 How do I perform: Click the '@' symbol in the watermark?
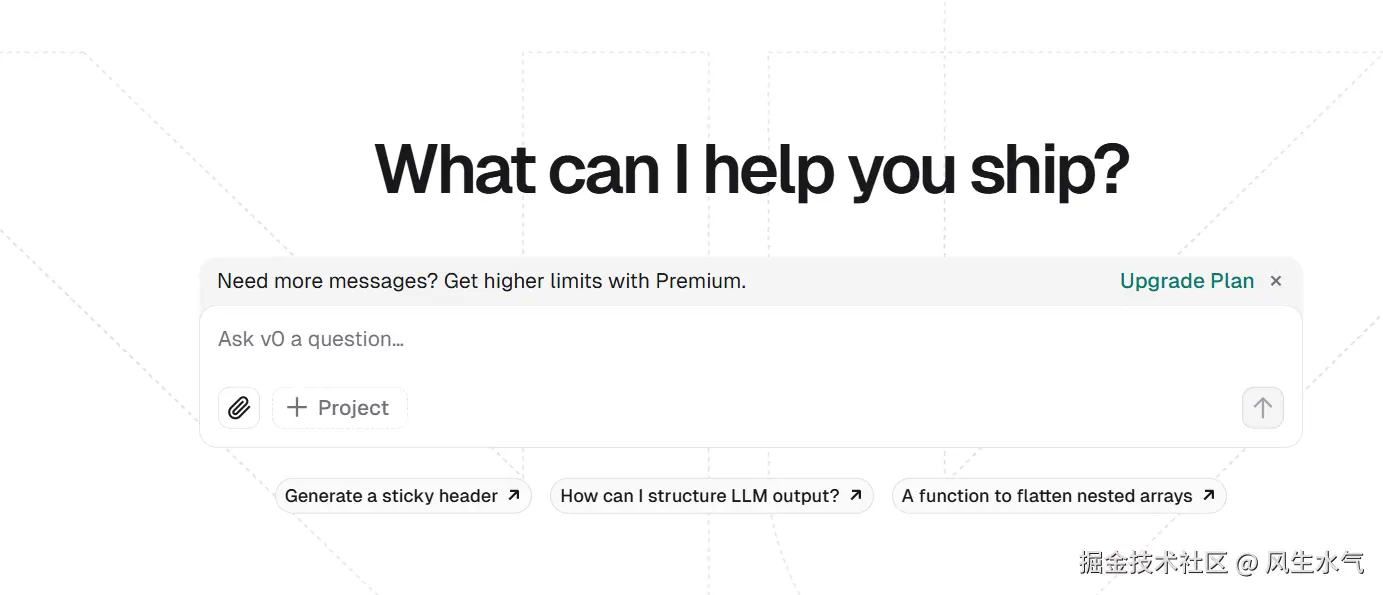coord(1247,564)
